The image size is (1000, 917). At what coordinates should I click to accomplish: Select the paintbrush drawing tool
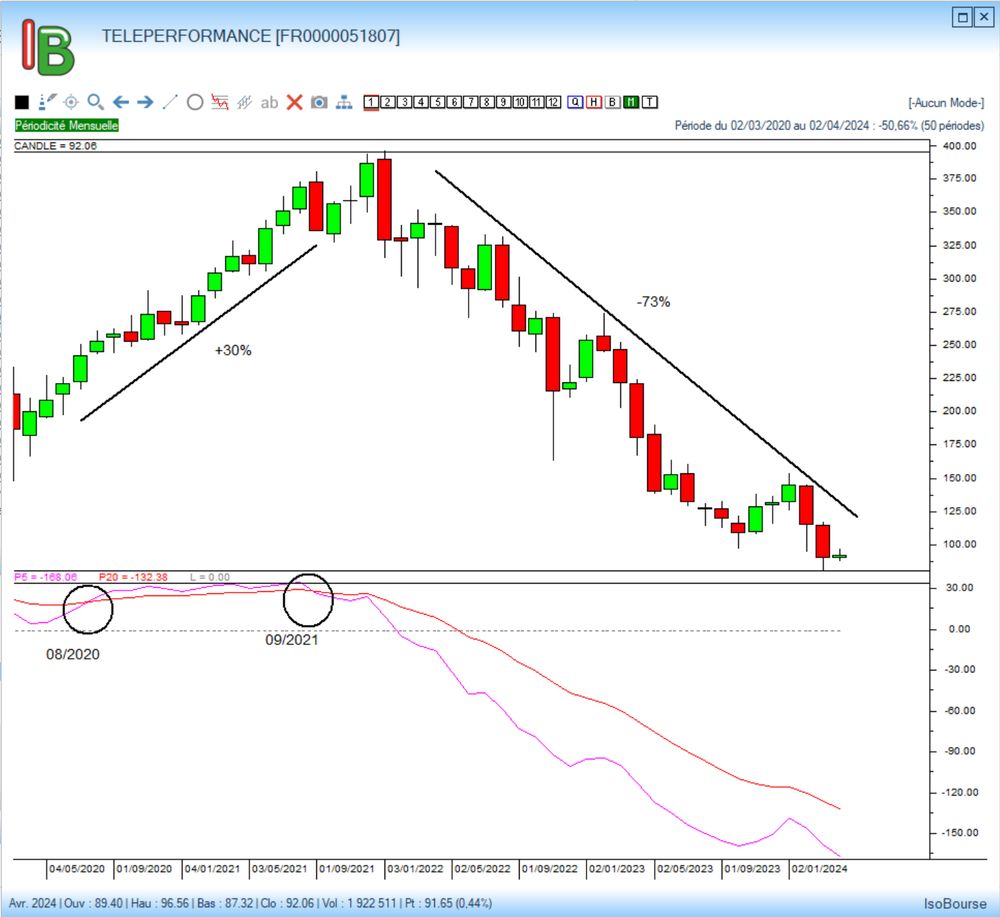[x=47, y=101]
